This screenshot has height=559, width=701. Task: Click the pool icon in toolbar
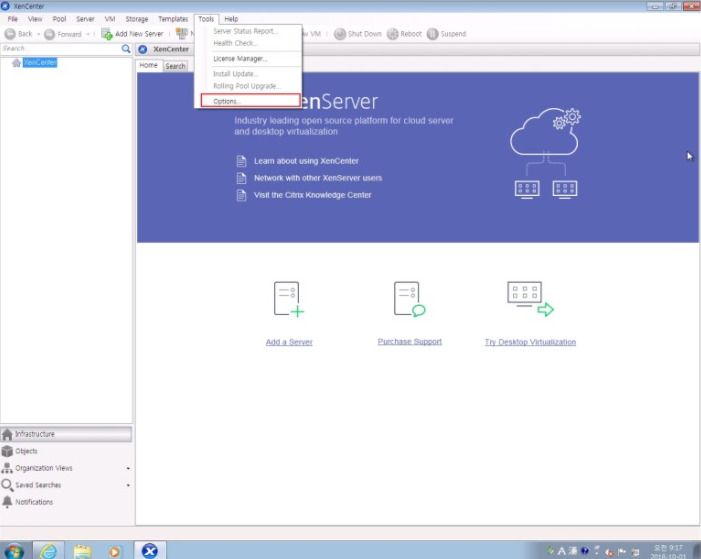(182, 34)
